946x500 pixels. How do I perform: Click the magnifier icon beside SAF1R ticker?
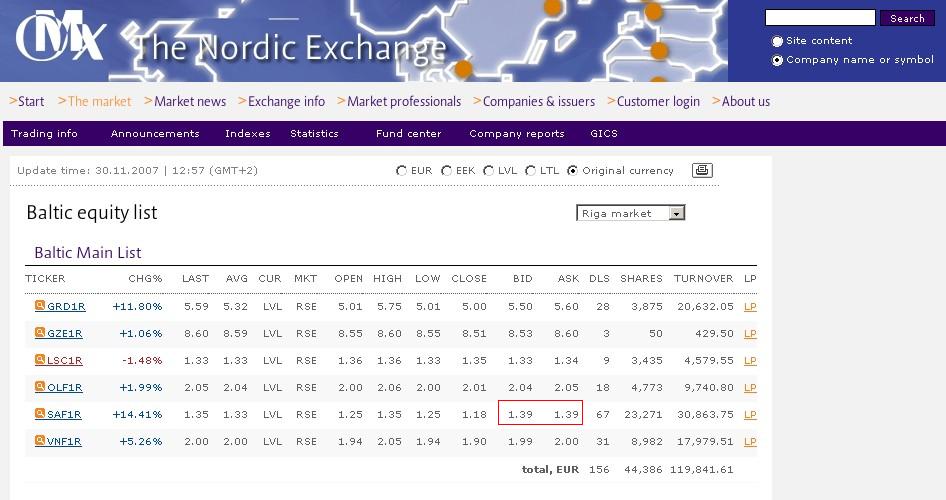[x=40, y=414]
